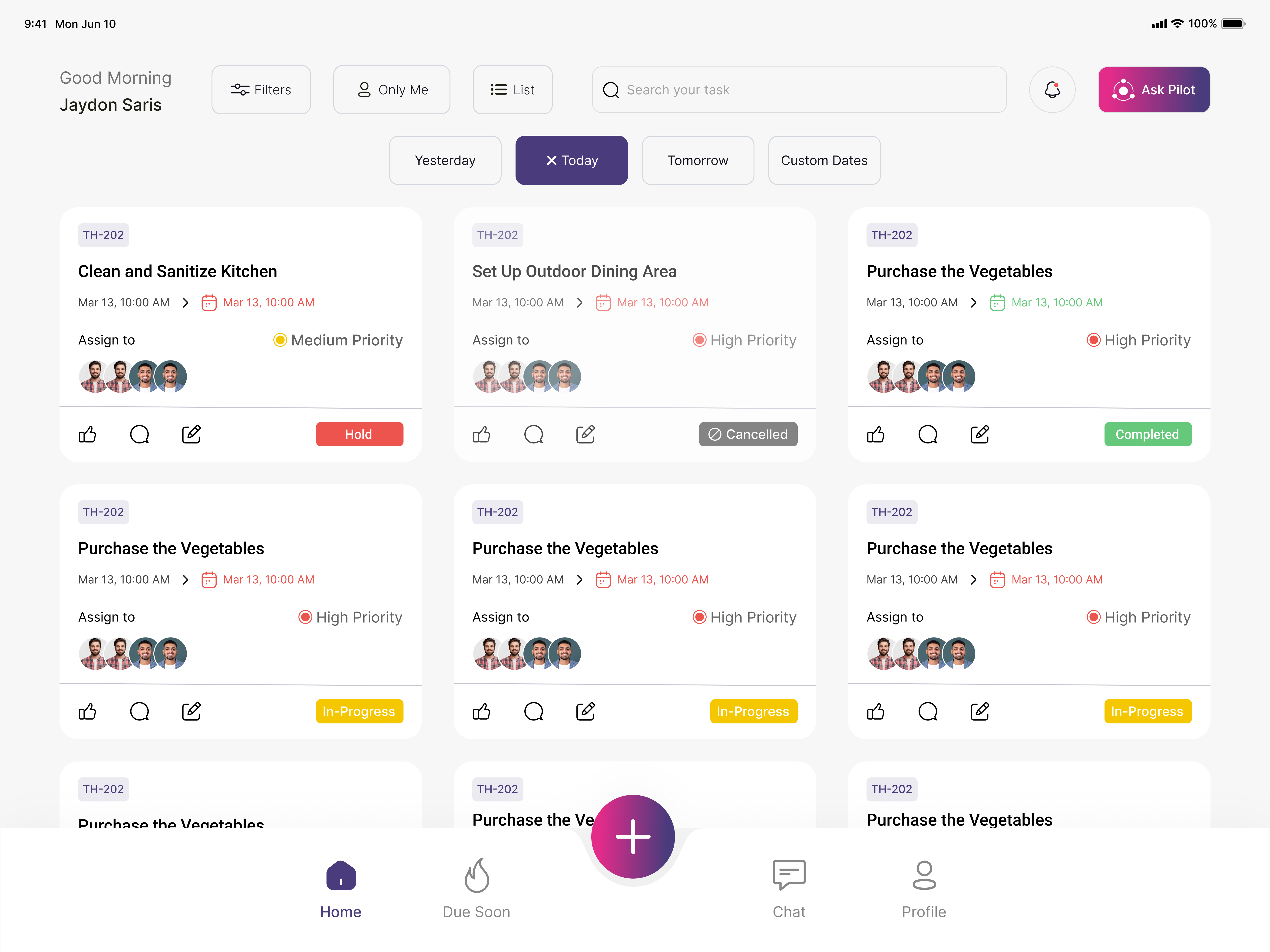The width and height of the screenshot is (1270, 952).
Task: Open the Chat tab
Action: [789, 889]
